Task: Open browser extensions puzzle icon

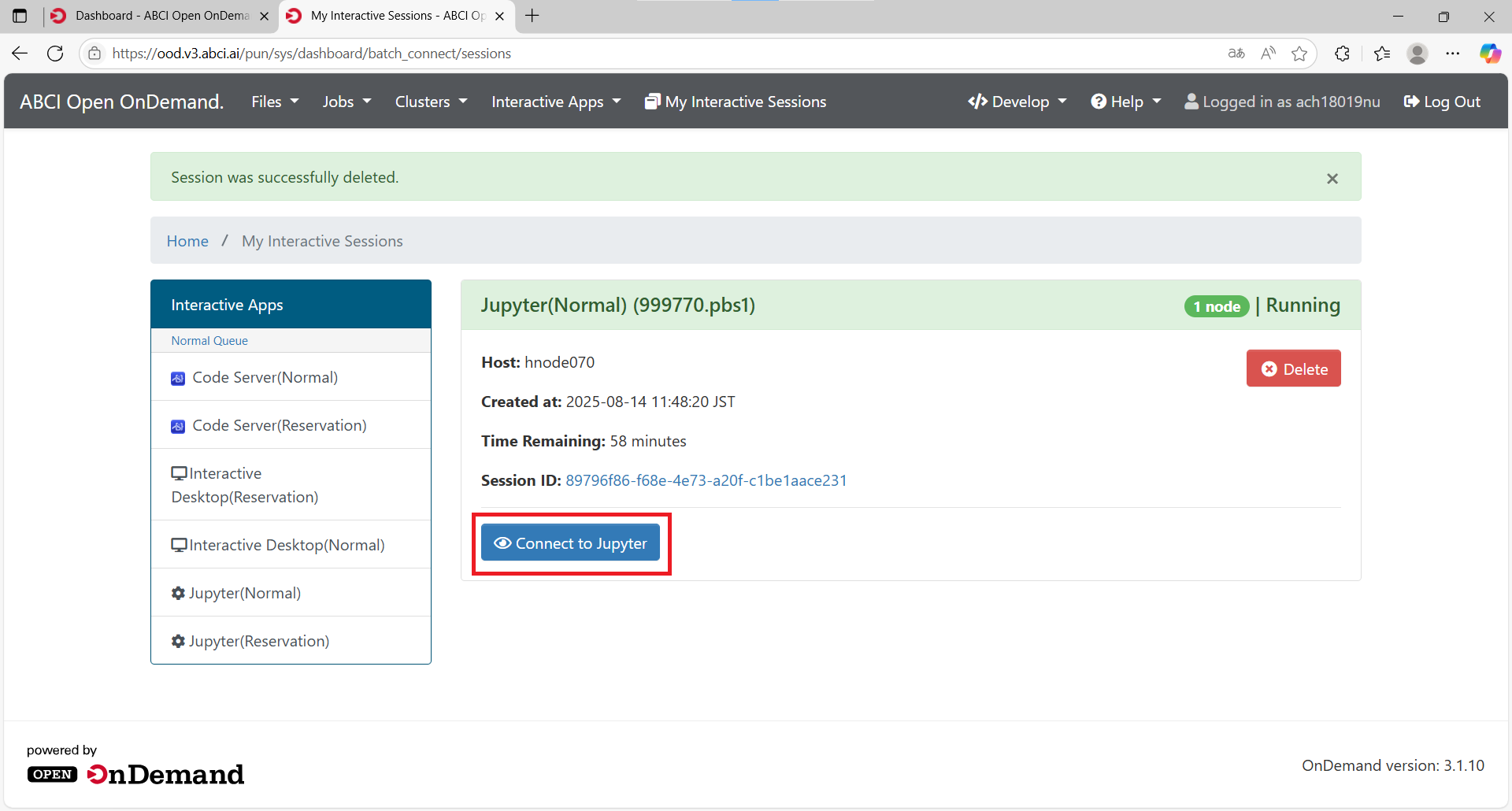Action: click(1343, 54)
